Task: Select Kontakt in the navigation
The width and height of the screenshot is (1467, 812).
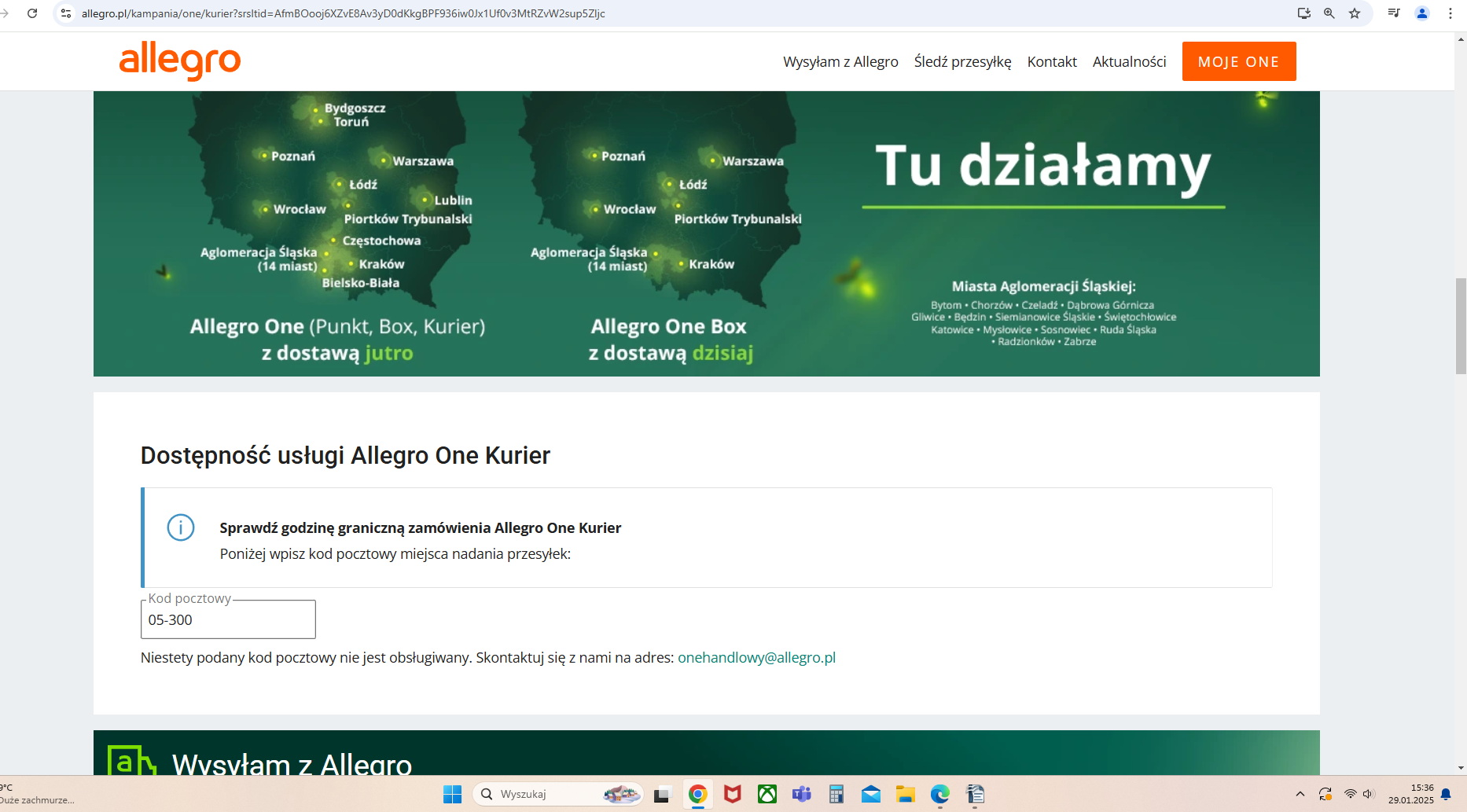Action: (1052, 61)
